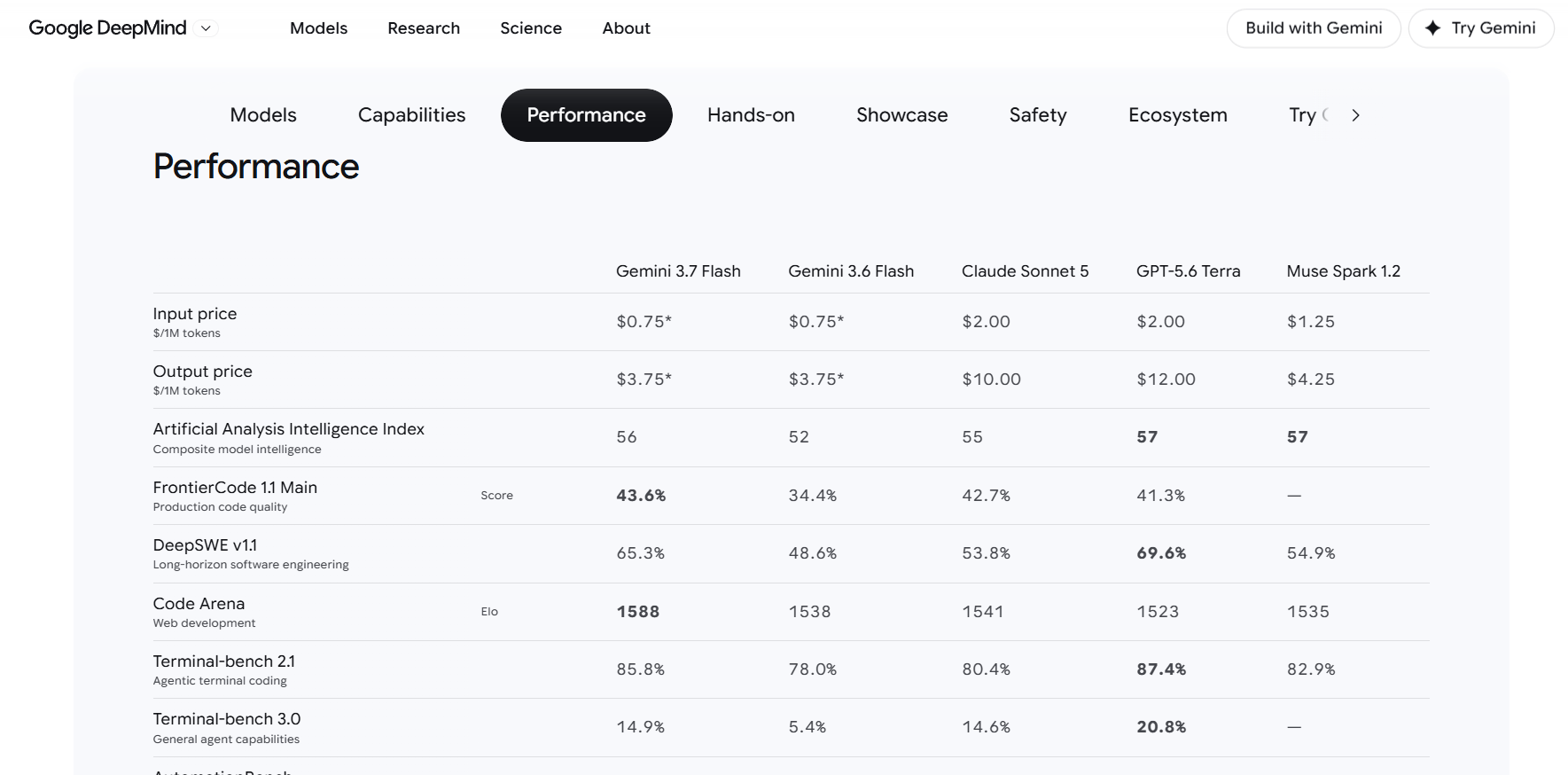The width and height of the screenshot is (1568, 775).
Task: Go to the Hands-on tab
Action: (751, 115)
